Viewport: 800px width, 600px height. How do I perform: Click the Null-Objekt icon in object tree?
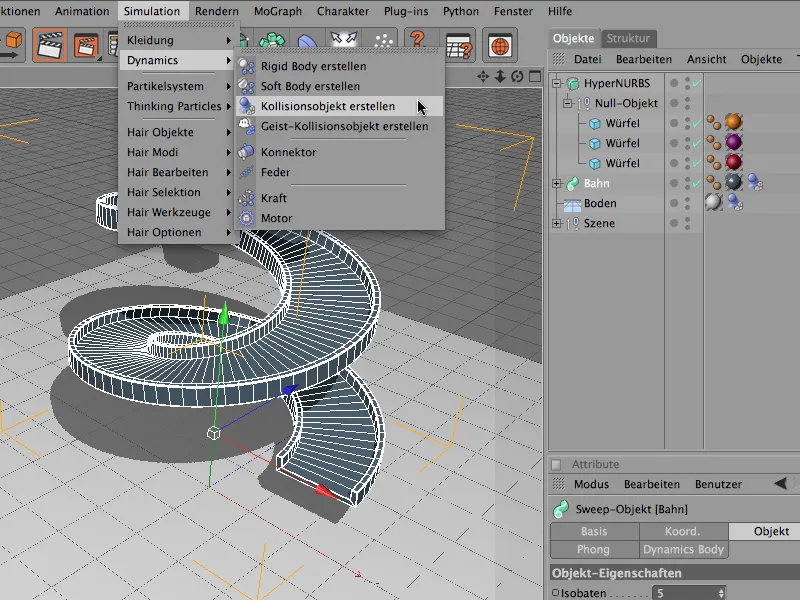point(583,104)
